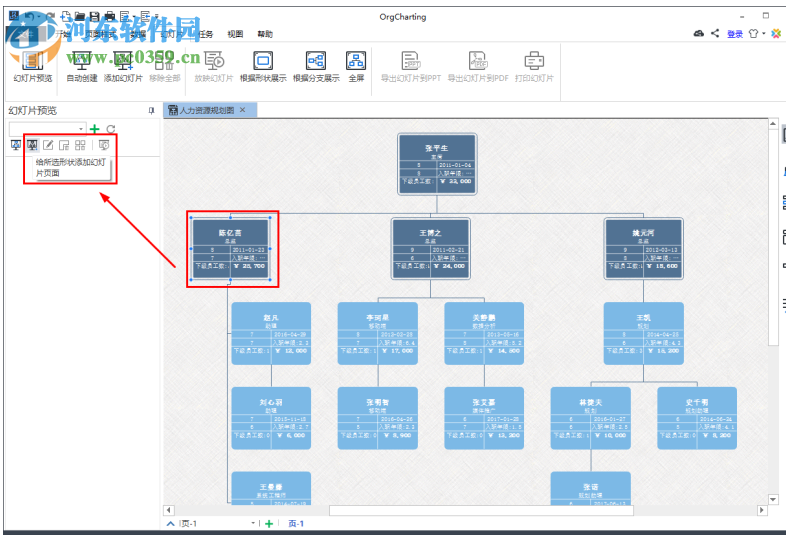The image size is (786, 535).
Task: Click the vertical scrollbar down arrow
Action: pyautogui.click(x=773, y=499)
